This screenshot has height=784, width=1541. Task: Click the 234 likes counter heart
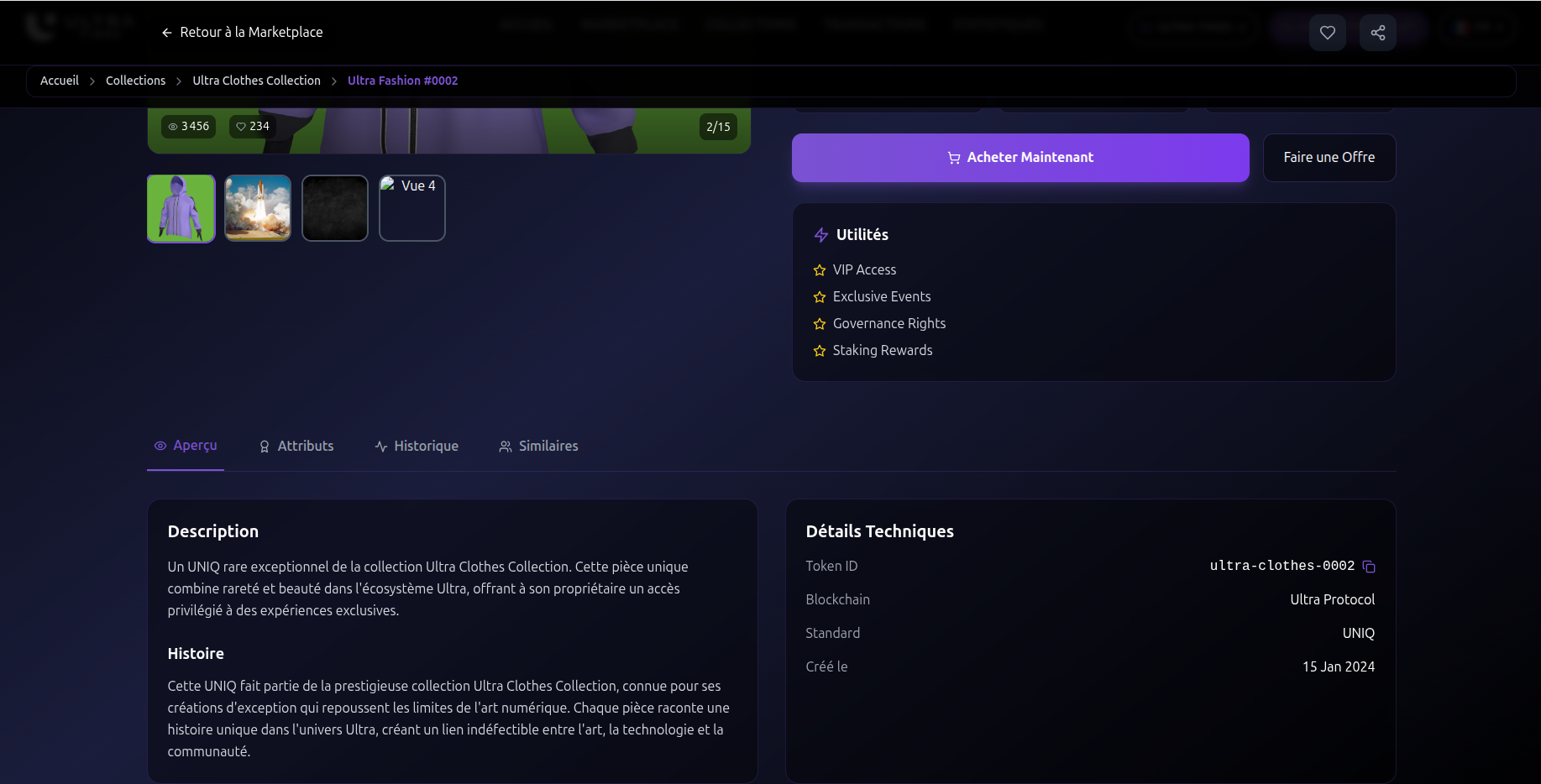[x=242, y=126]
